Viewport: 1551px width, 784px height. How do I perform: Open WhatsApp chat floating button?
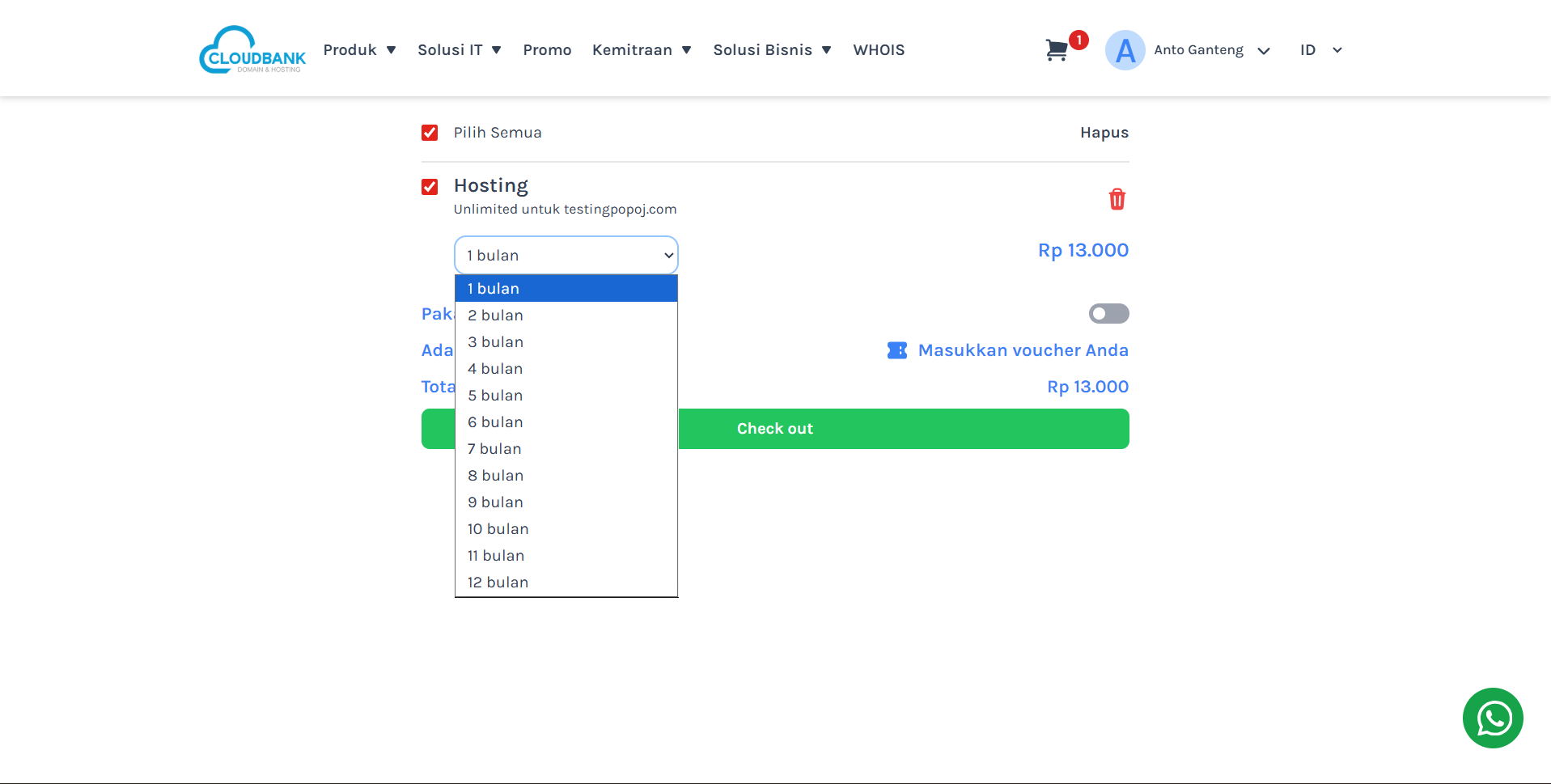[x=1492, y=718]
